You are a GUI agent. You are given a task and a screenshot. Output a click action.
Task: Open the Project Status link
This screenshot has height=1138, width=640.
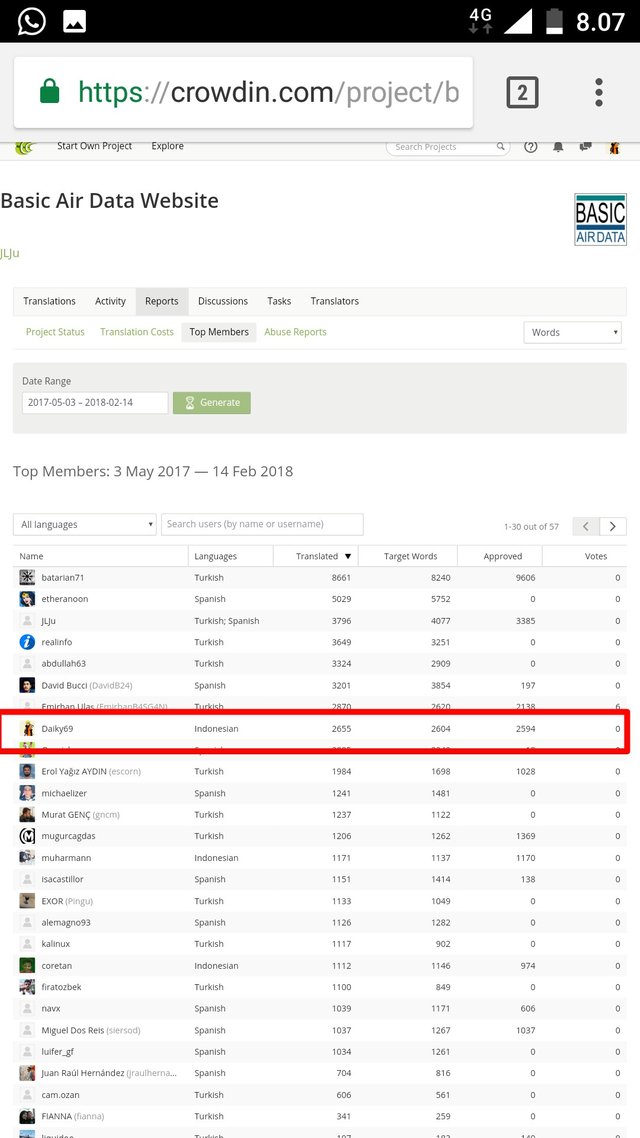point(55,332)
